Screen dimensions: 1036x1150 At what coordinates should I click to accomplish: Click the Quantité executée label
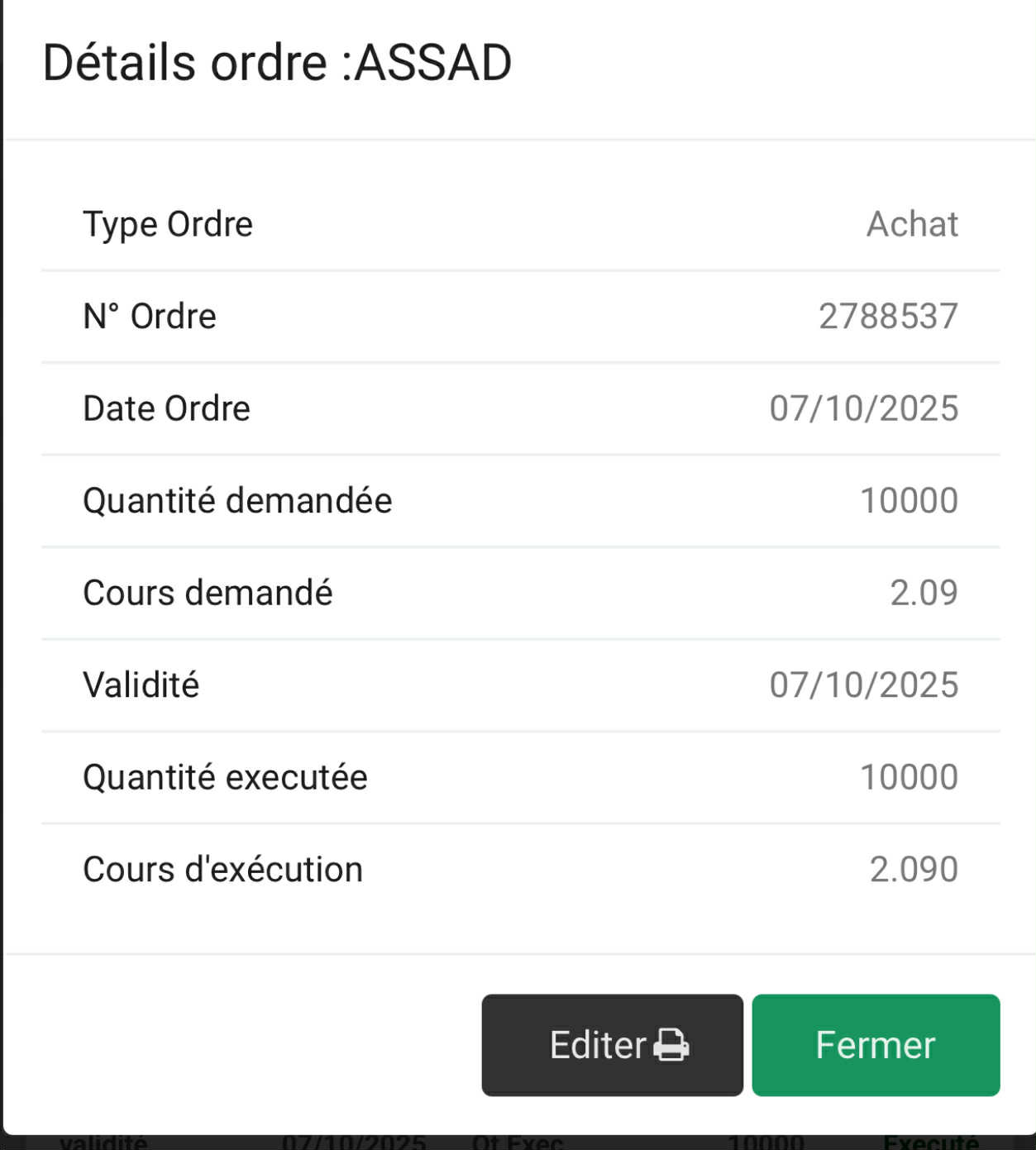(x=225, y=777)
